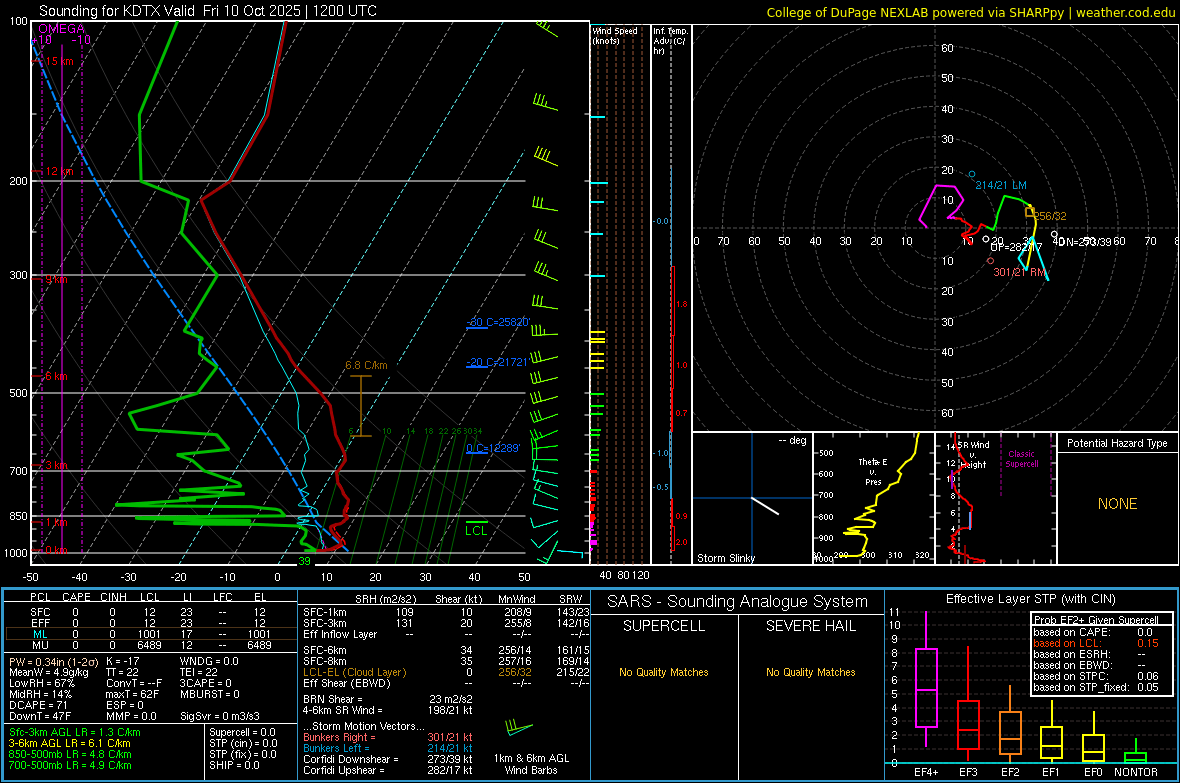Click the maxT = 62F value
Viewport: 1180px width, 783px height.
[132, 694]
